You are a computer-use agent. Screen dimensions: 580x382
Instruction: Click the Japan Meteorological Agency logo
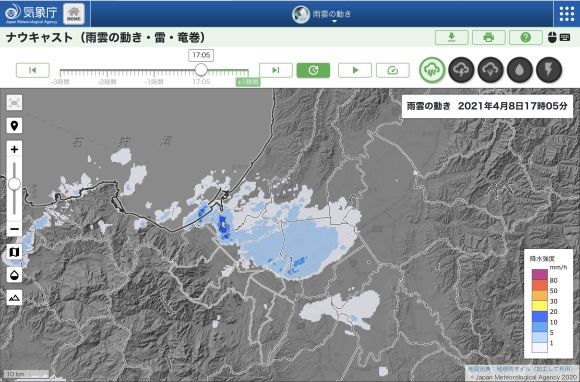(31, 14)
